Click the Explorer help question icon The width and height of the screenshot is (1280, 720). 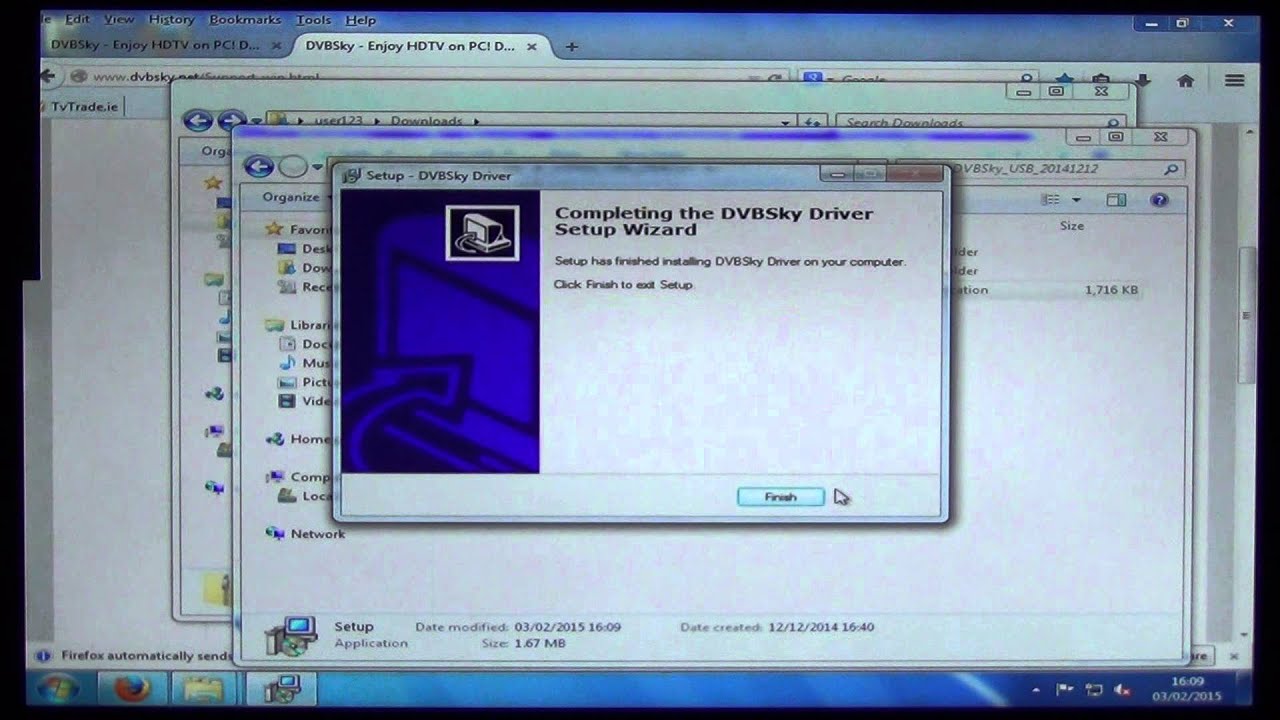1159,200
